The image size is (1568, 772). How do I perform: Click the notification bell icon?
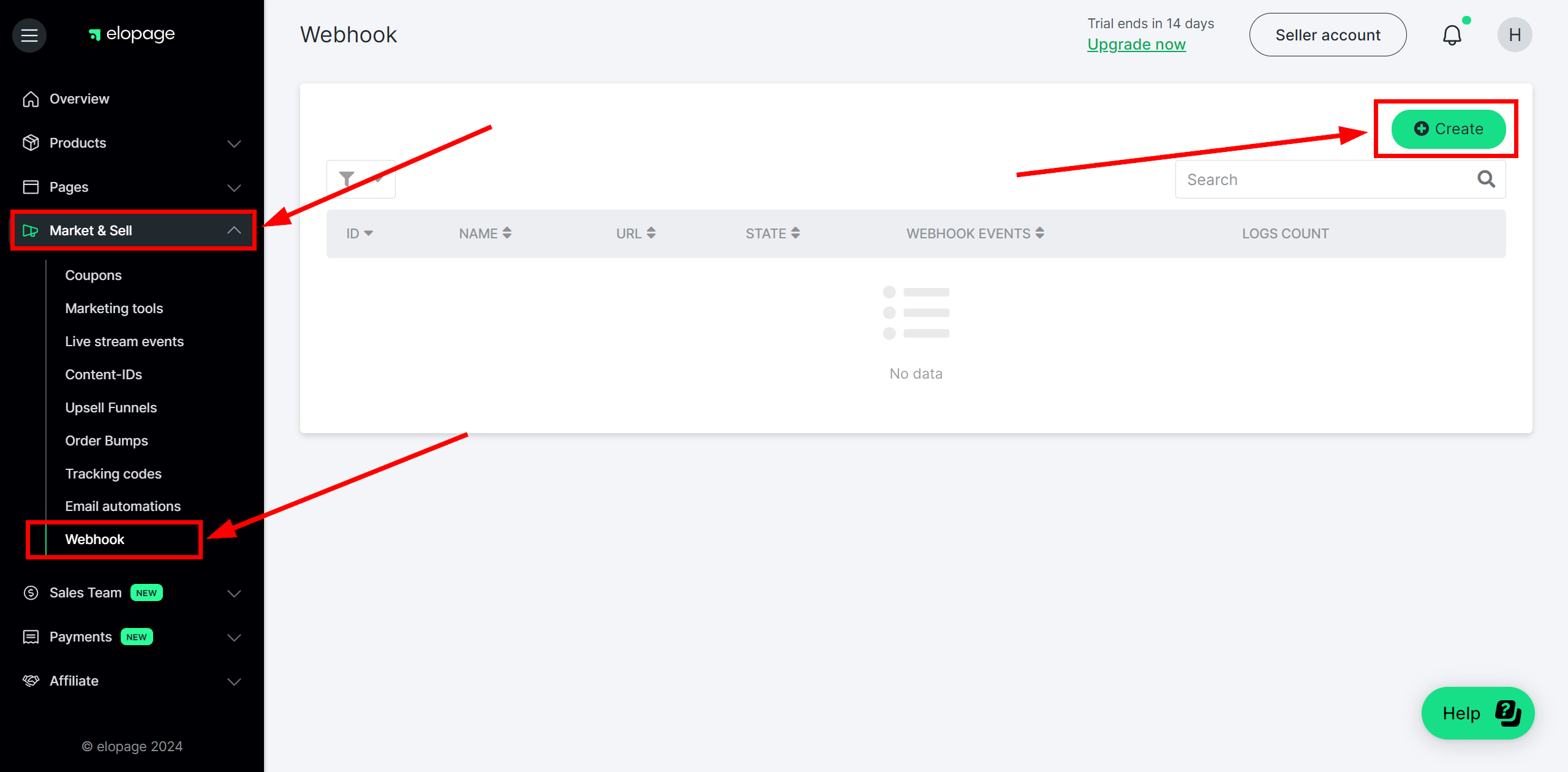pos(1452,34)
